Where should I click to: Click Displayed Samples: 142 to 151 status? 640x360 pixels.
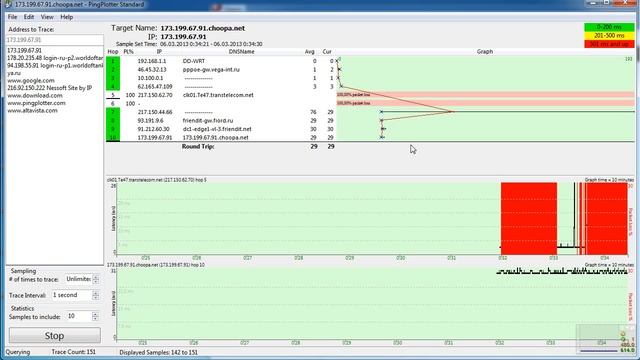coord(158,352)
